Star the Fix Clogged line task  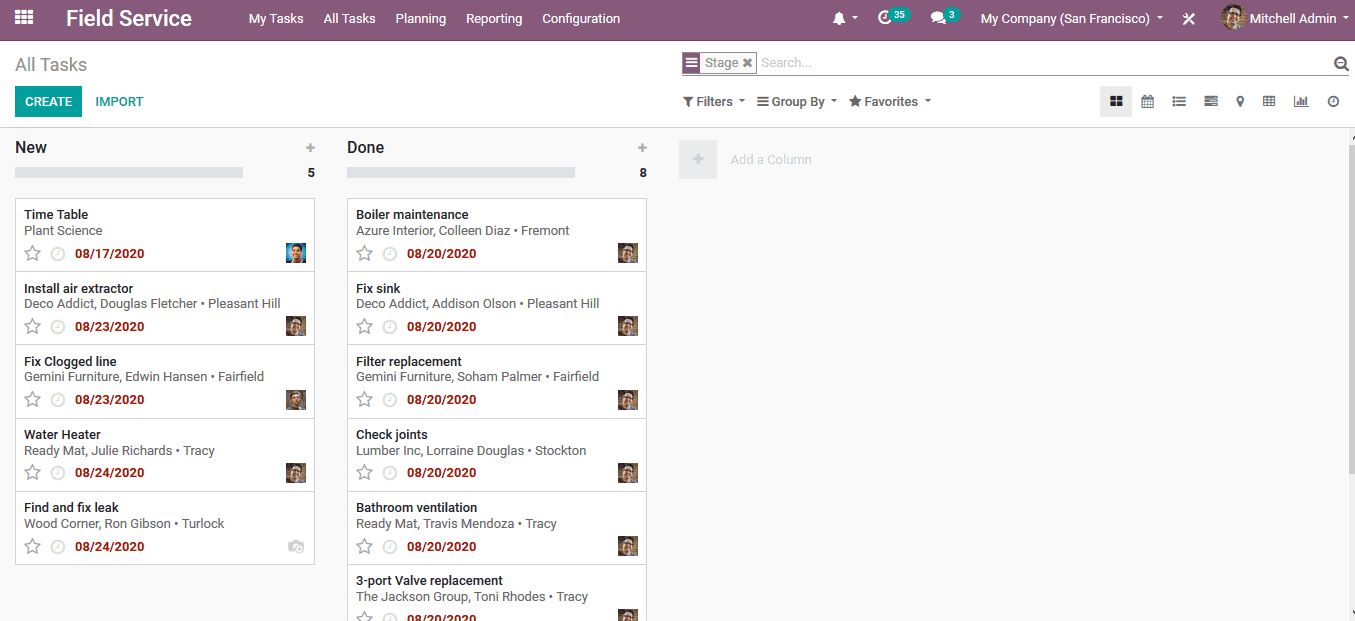pos(33,399)
